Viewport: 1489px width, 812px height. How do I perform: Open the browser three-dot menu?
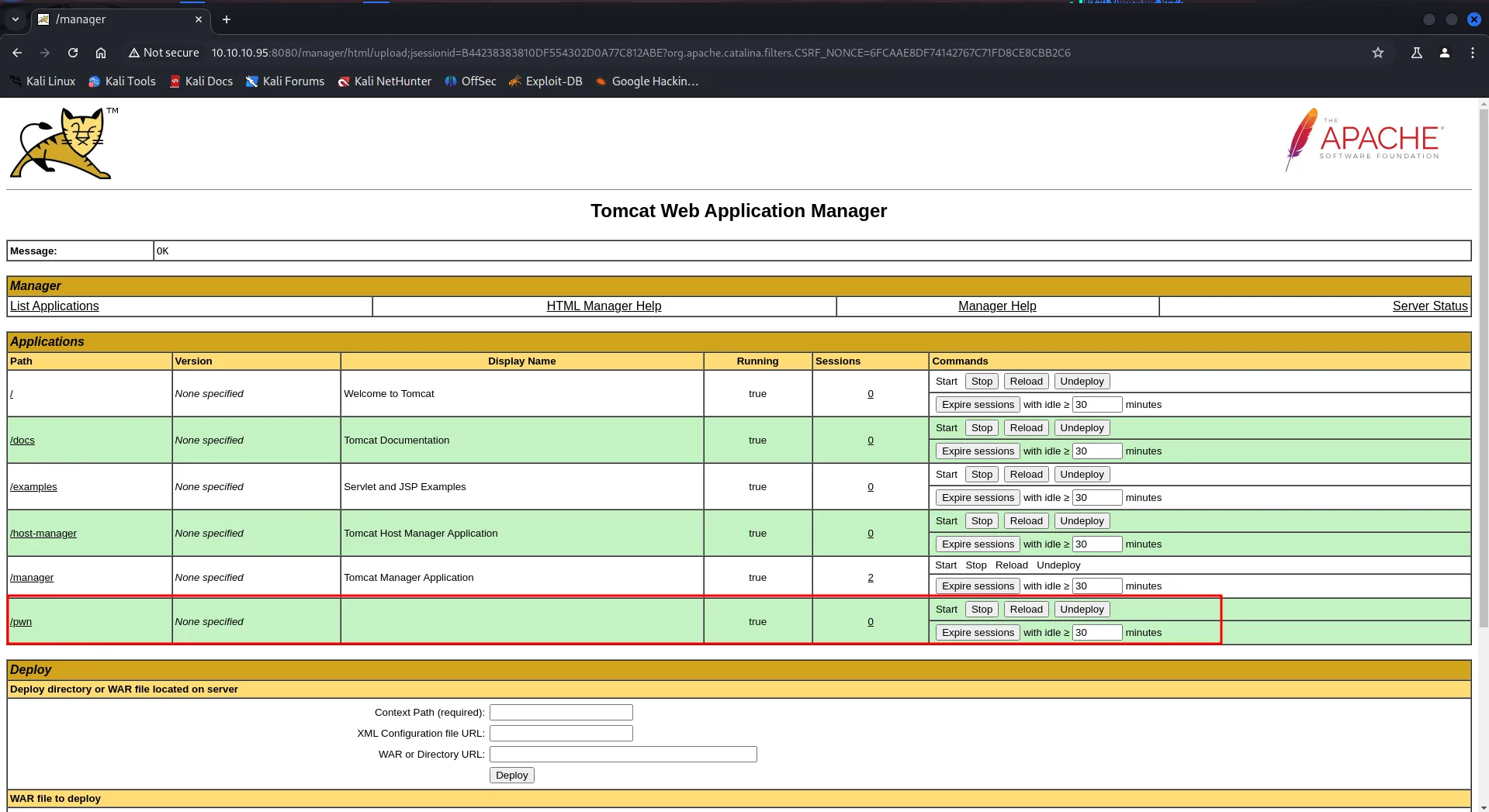[1473, 53]
